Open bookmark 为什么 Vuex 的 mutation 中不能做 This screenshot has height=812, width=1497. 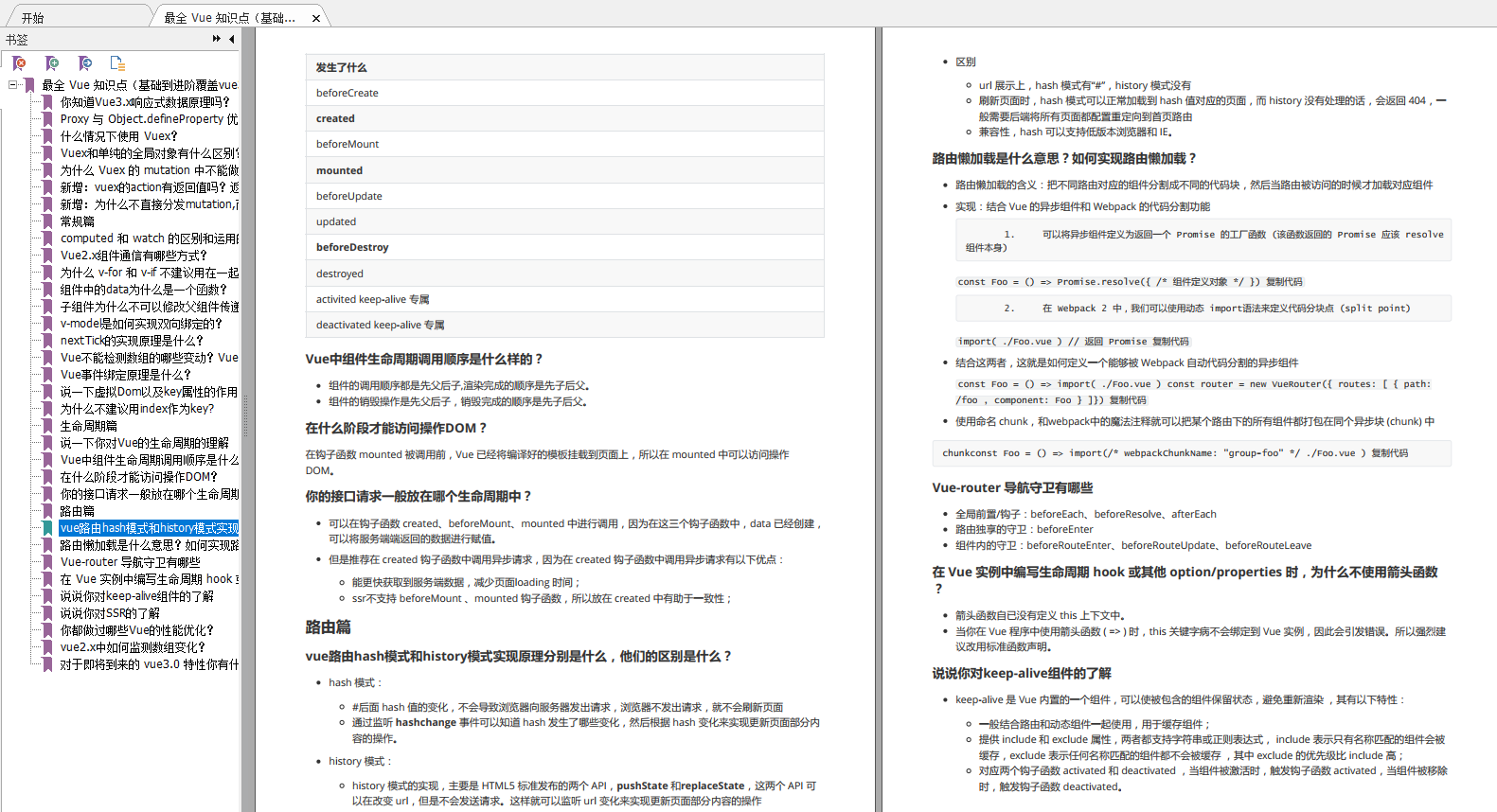149,170
